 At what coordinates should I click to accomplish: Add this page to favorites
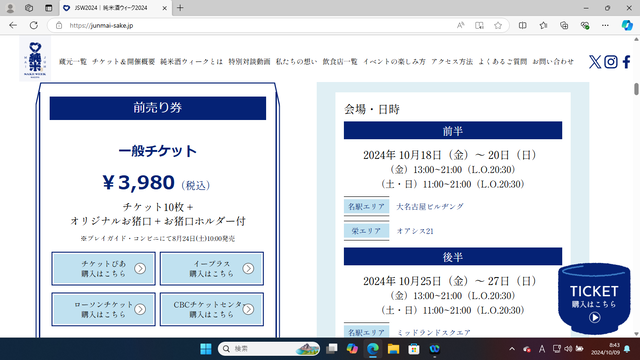point(498,25)
